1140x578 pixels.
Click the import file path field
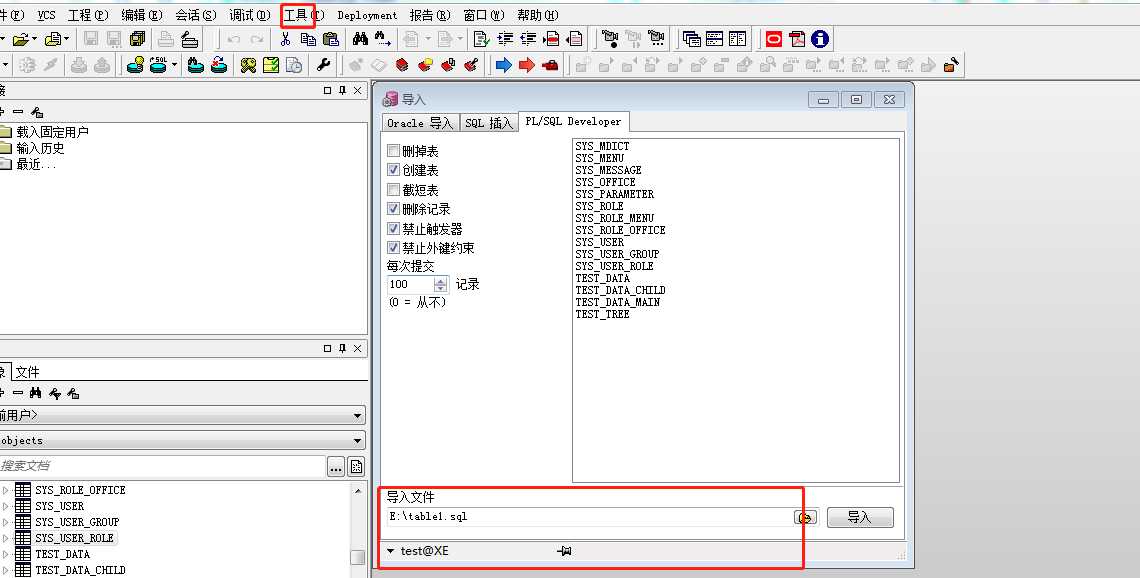tap(589, 517)
